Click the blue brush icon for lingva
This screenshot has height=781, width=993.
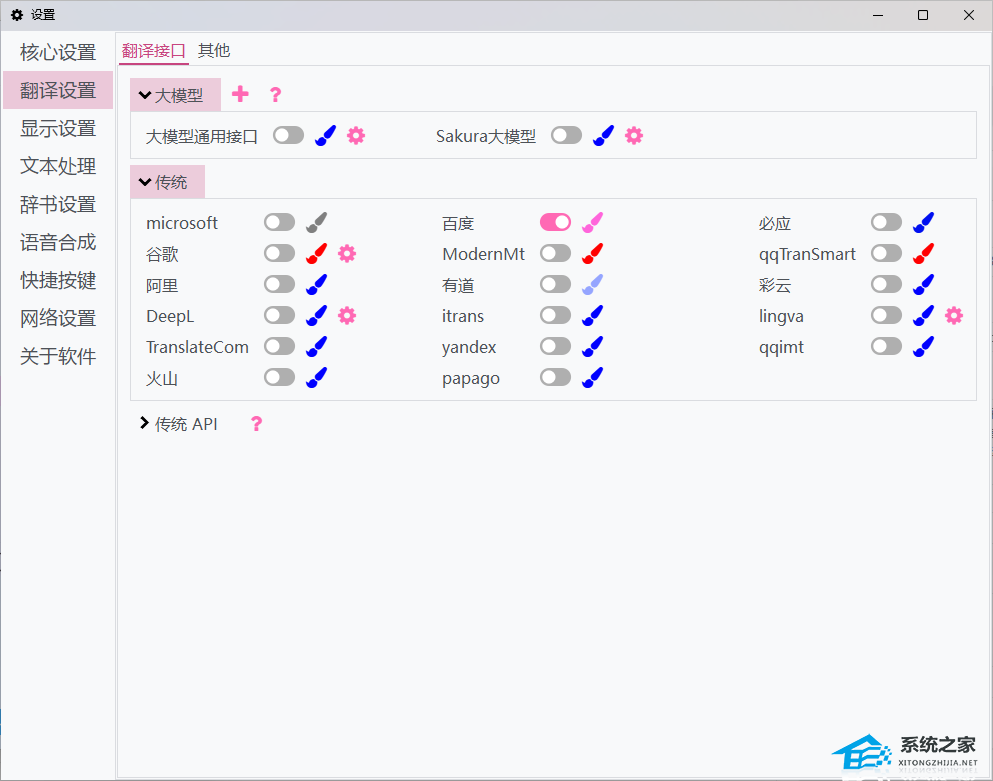click(x=923, y=315)
